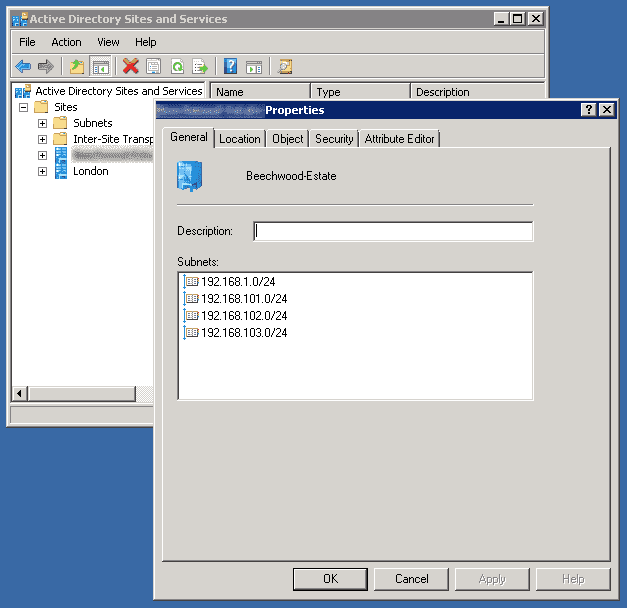Viewport: 627px width, 608px height.
Task: Open the Properties sheet toolbar icon
Action: tap(154, 66)
